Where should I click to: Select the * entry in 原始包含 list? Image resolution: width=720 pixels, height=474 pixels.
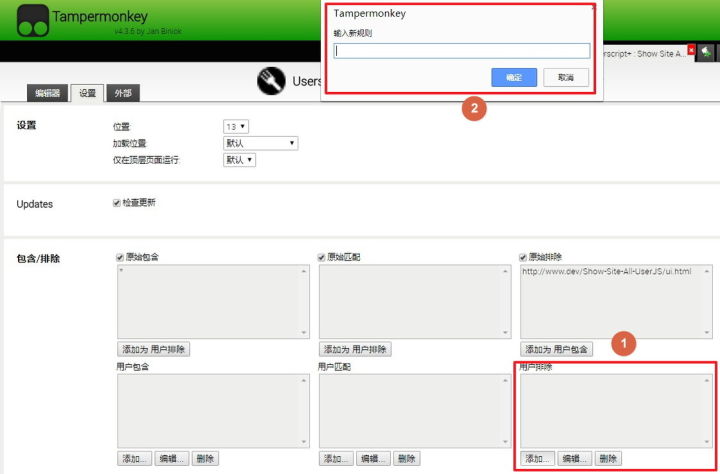[x=122, y=271]
